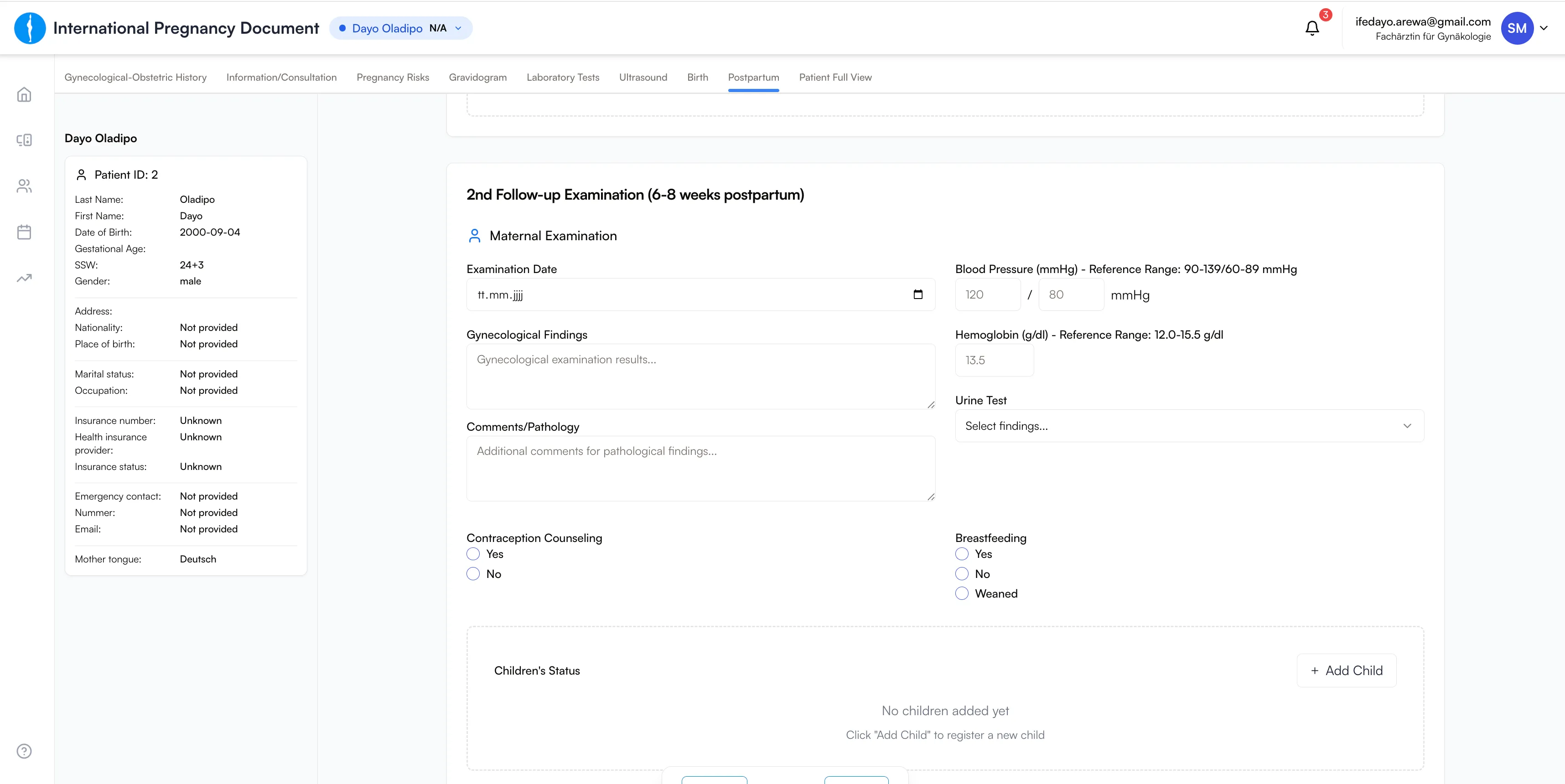Click the Gynecological Findings text area
This screenshot has width=1565, height=784.
700,377
